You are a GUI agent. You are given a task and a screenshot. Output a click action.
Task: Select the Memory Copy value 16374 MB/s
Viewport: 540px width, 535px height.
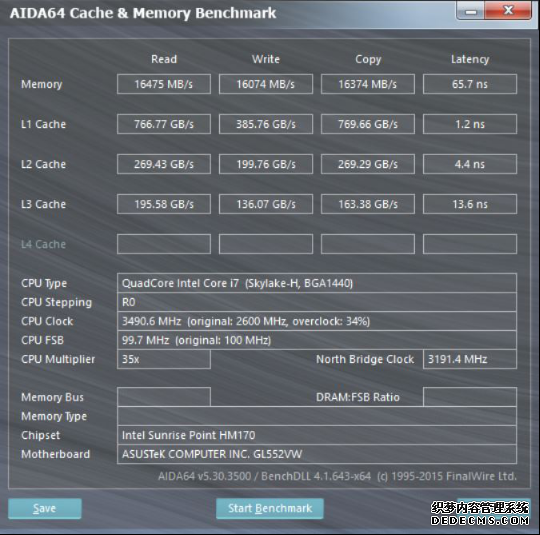click(368, 84)
